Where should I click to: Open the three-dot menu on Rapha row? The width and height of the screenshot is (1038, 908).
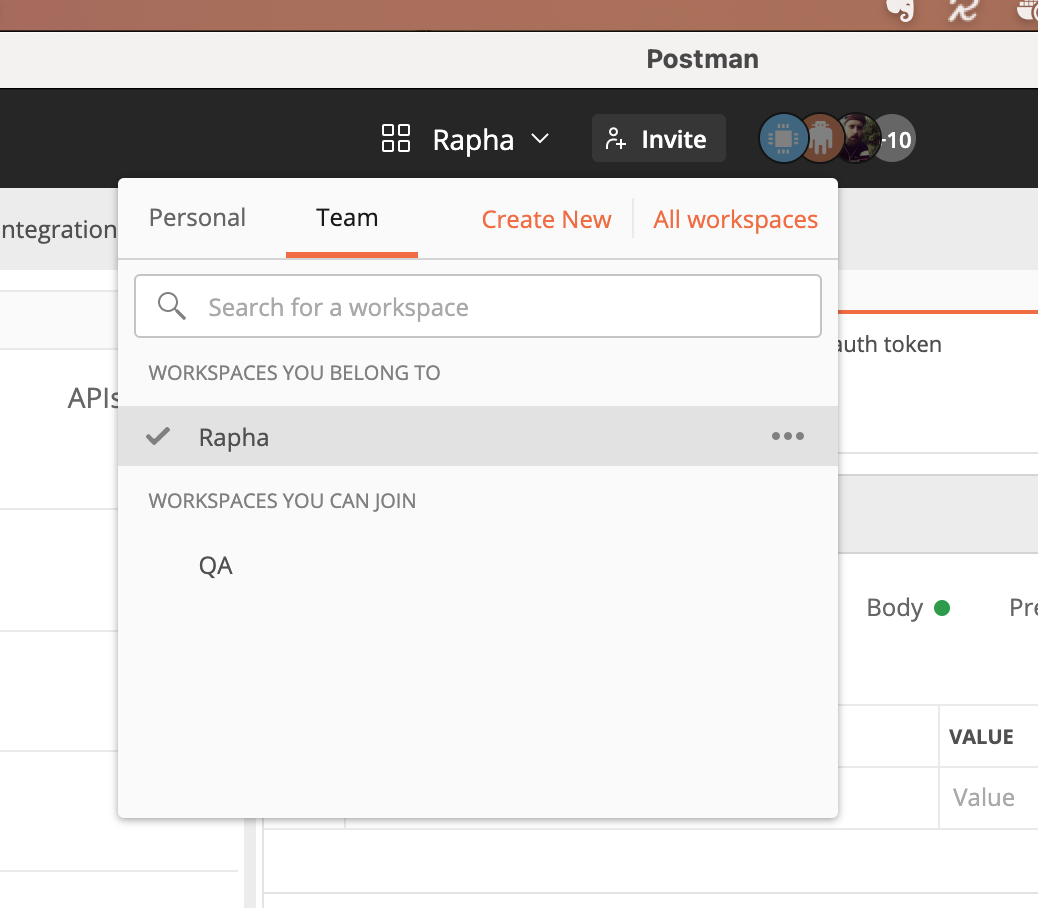pos(787,436)
